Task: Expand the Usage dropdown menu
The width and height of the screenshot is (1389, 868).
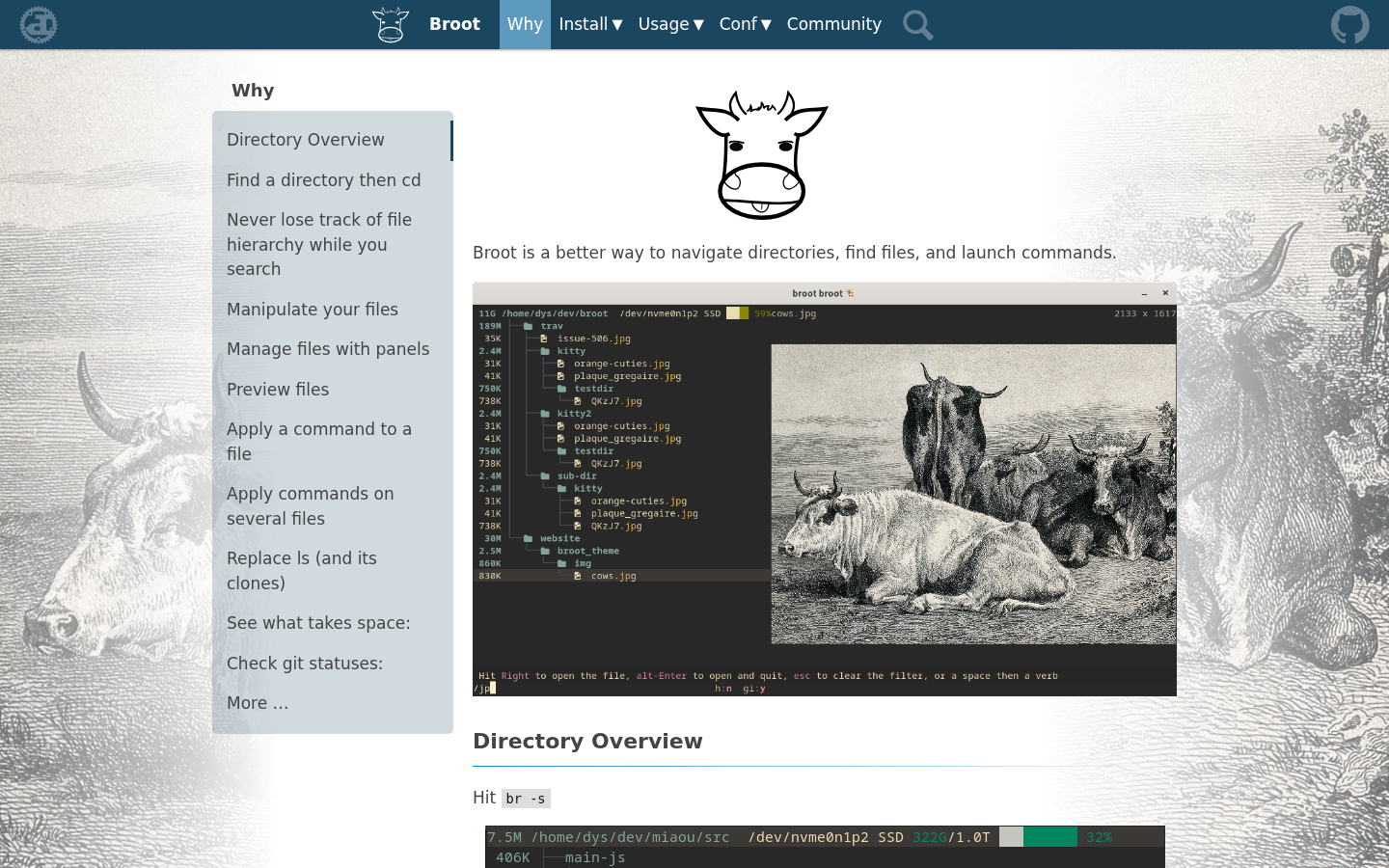Action: coord(670,24)
